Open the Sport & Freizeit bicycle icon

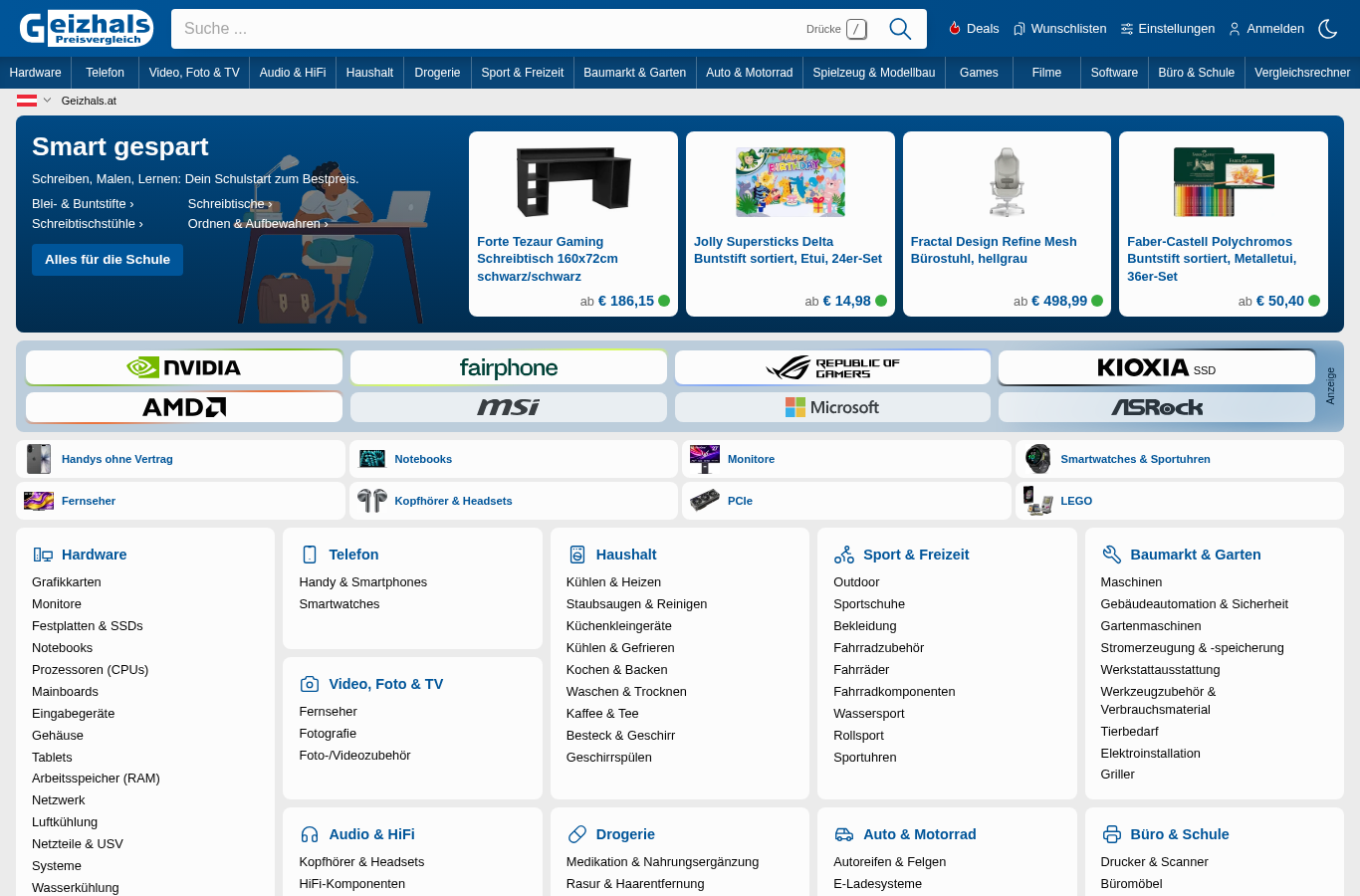[x=844, y=555]
